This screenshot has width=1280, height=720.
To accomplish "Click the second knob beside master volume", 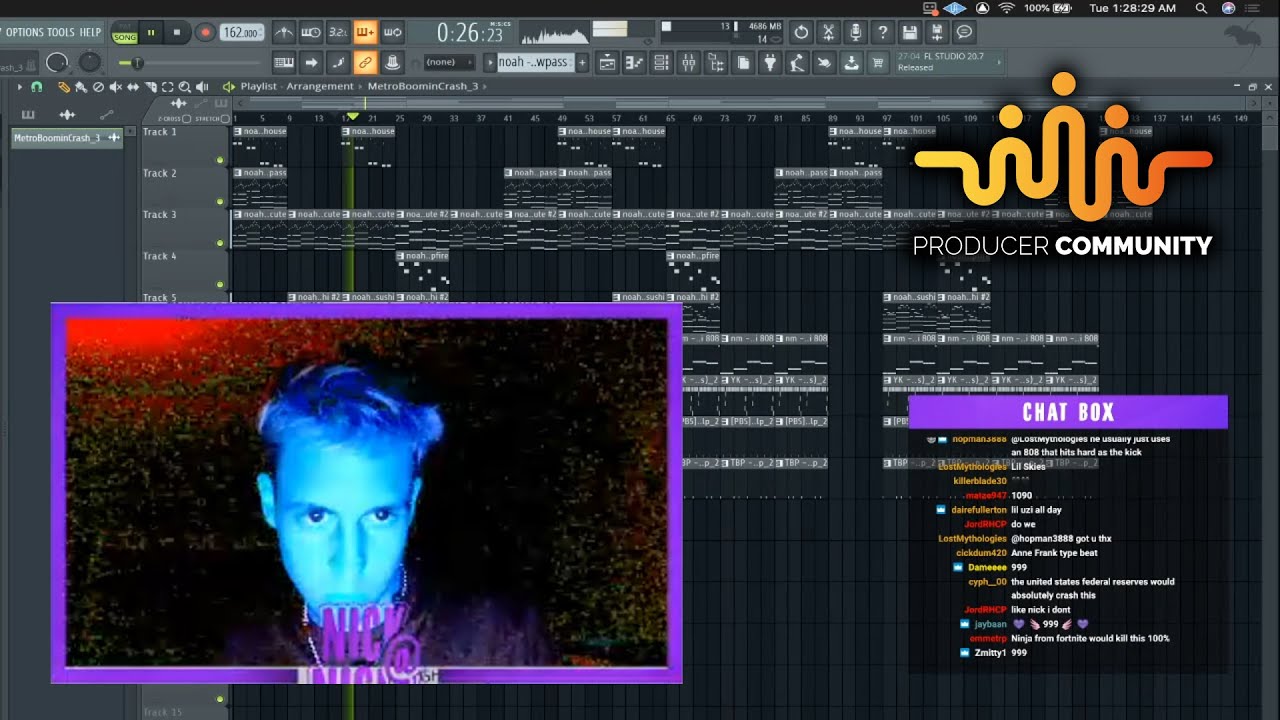I will (x=90, y=62).
